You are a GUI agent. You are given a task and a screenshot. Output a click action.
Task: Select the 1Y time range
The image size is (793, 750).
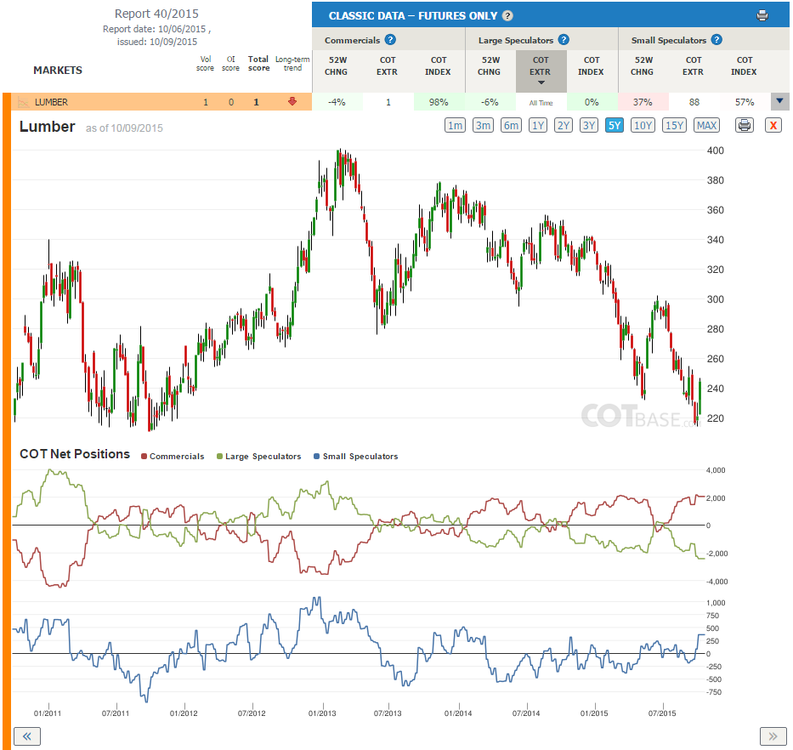(x=538, y=125)
